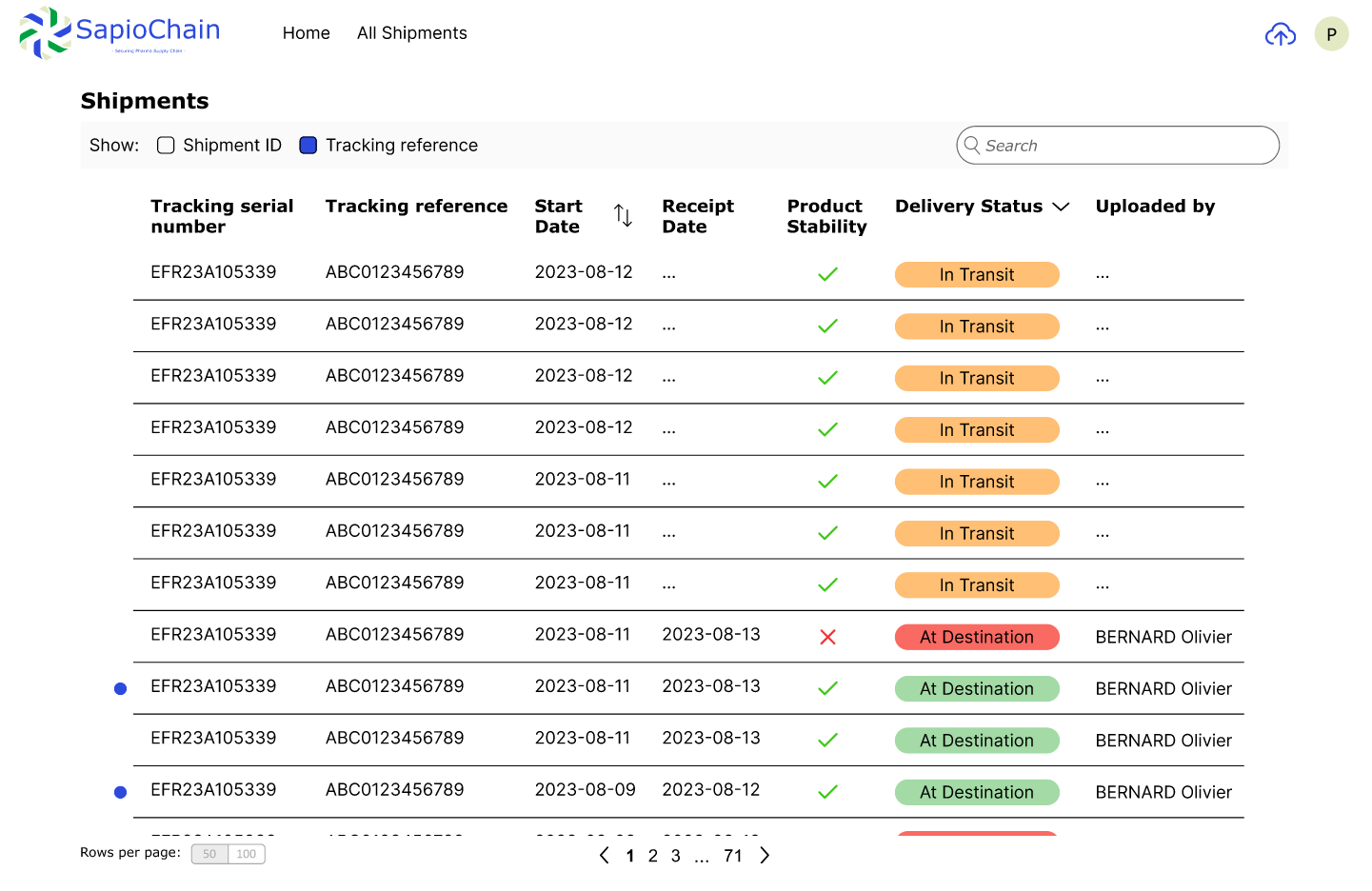
Task: Sort by Start Date arrows icon
Action: coord(623,216)
